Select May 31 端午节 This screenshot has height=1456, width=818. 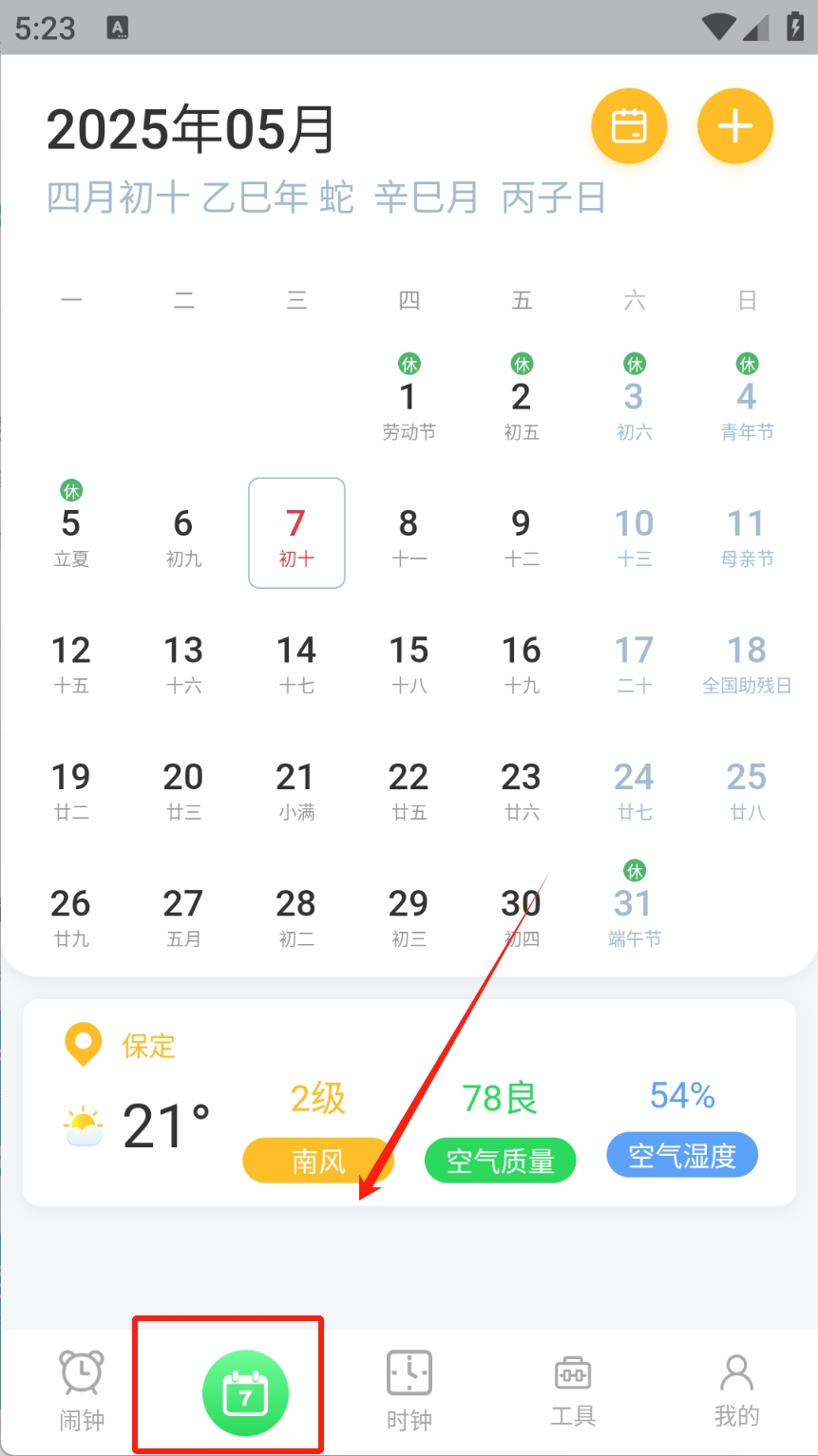[635, 915]
